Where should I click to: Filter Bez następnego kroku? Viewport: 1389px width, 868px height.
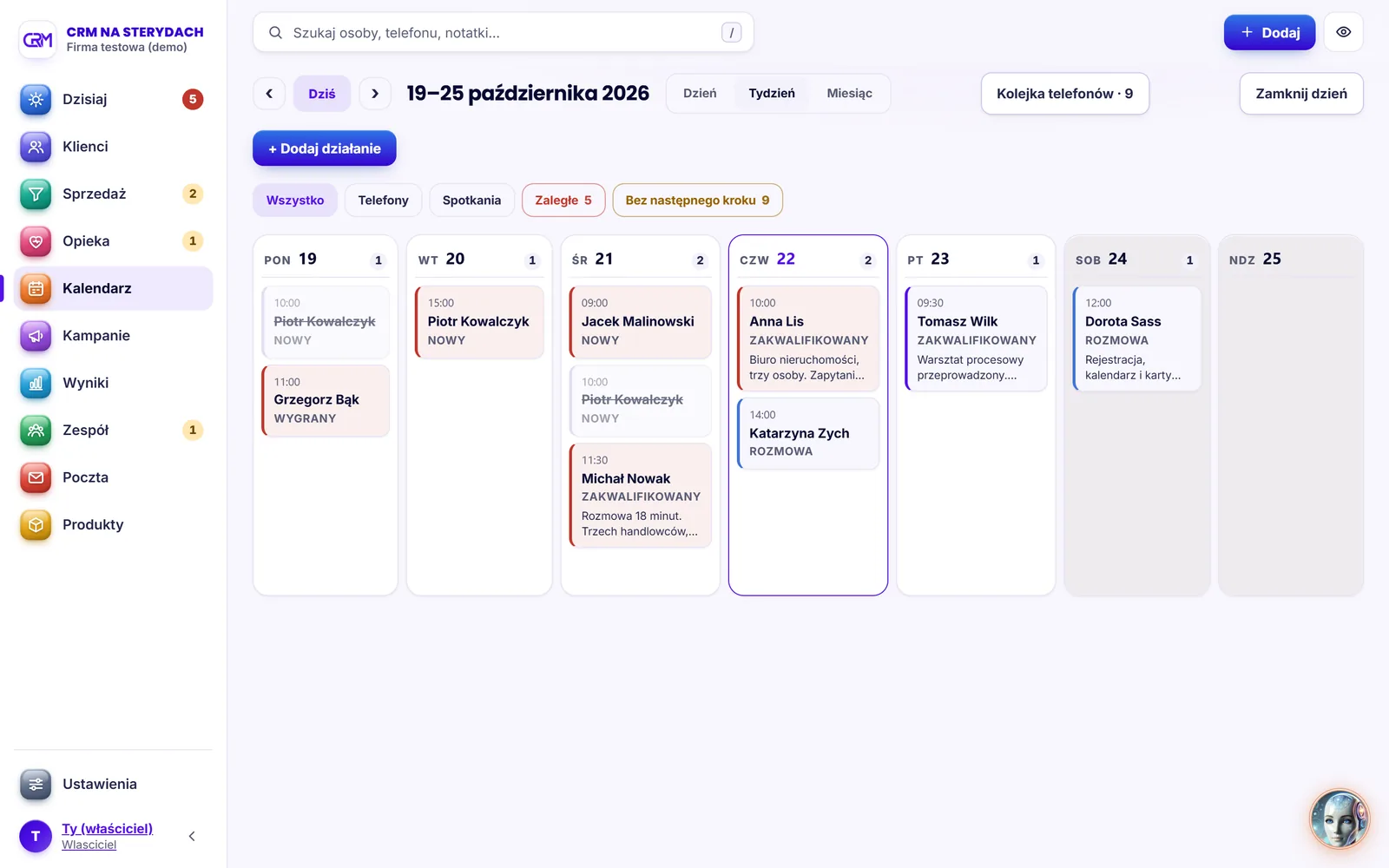coord(697,201)
